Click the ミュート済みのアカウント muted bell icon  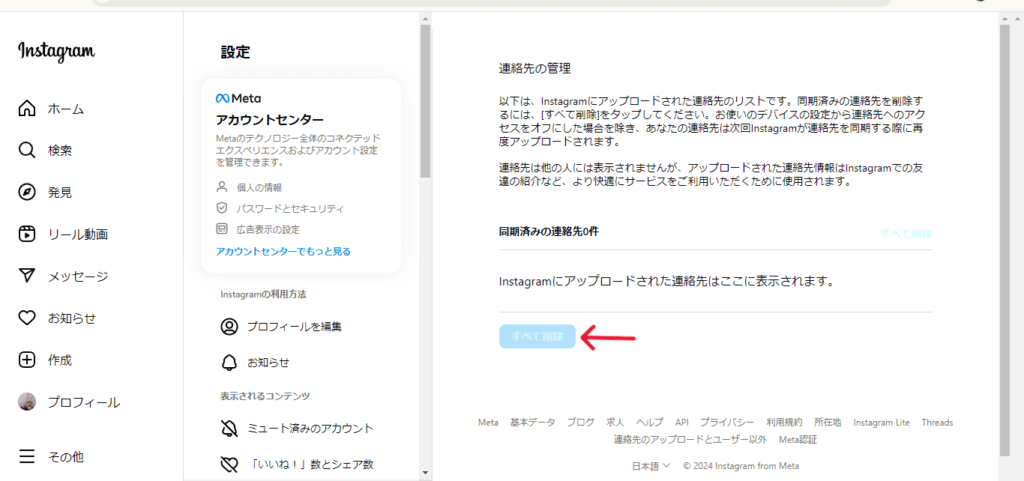(x=229, y=429)
